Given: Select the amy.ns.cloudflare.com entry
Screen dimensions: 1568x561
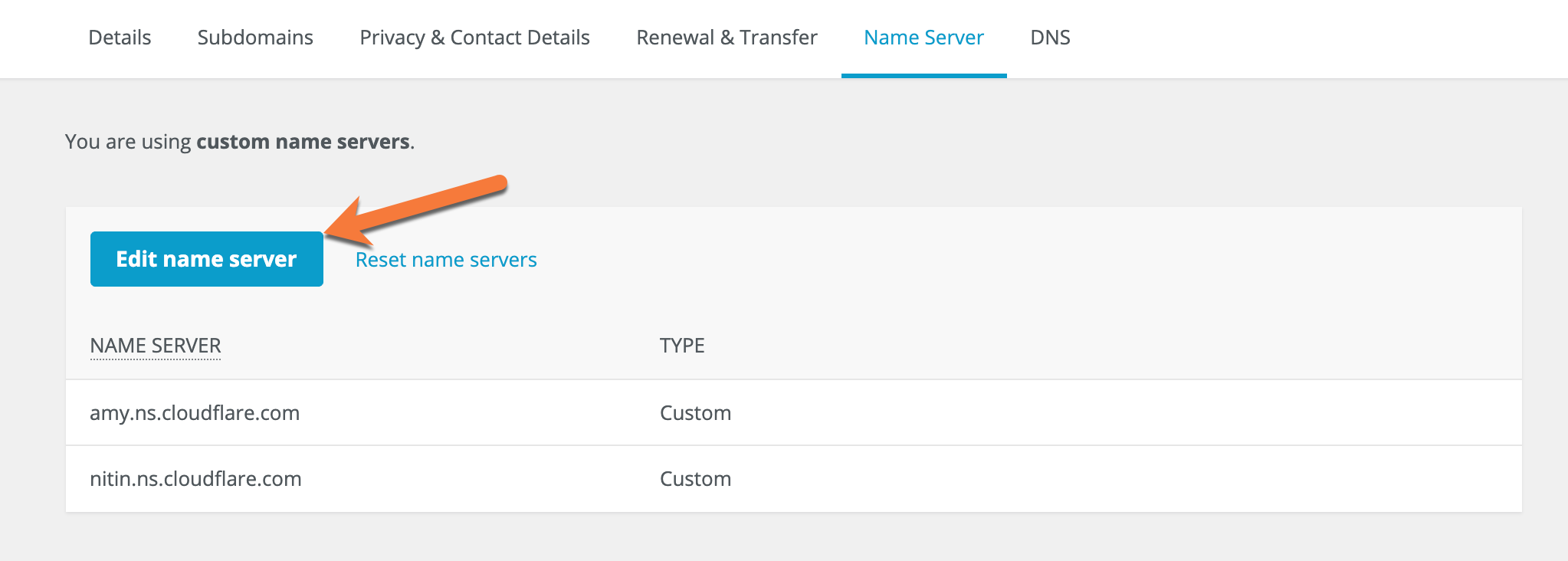Looking at the screenshot, I should point(195,413).
